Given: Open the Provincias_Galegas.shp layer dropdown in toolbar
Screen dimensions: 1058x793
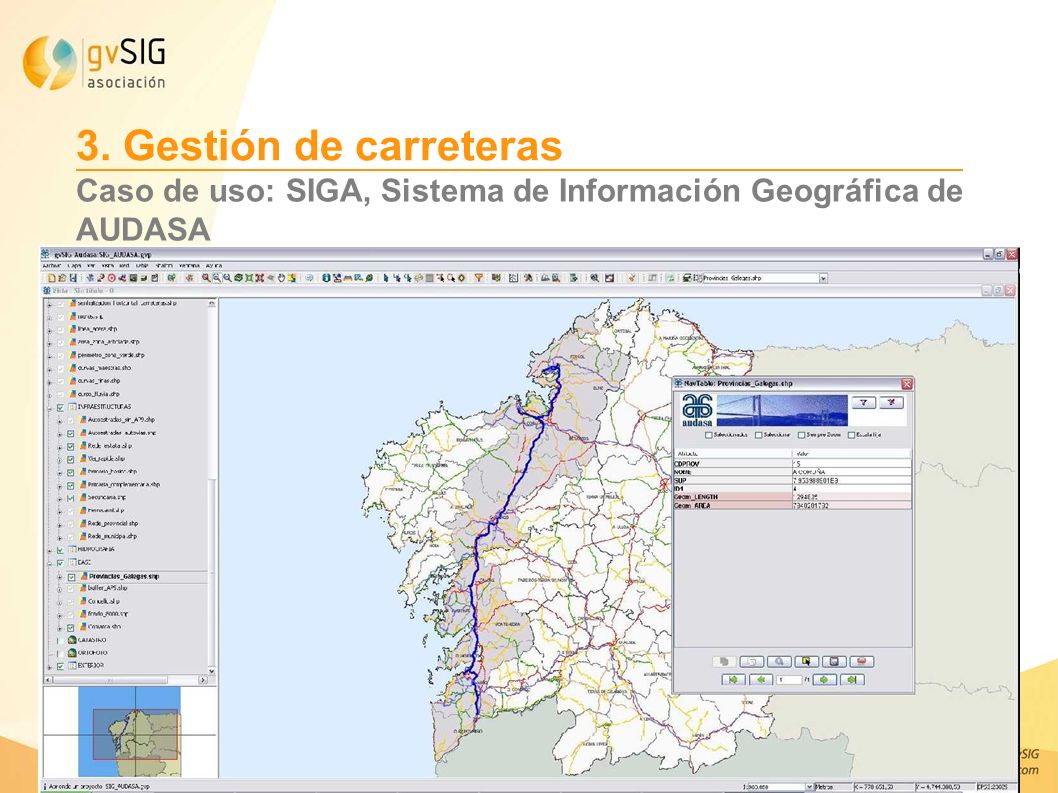Looking at the screenshot, I should click(823, 278).
